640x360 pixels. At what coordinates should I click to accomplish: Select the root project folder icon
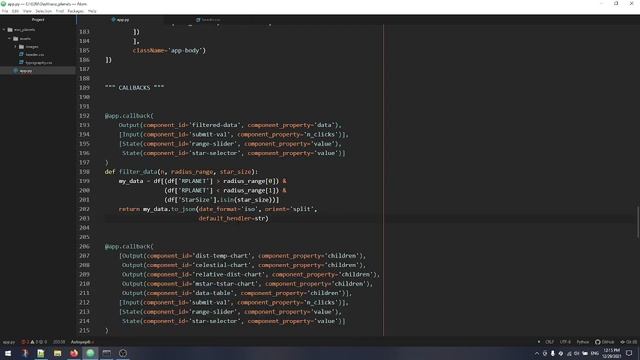point(10,30)
